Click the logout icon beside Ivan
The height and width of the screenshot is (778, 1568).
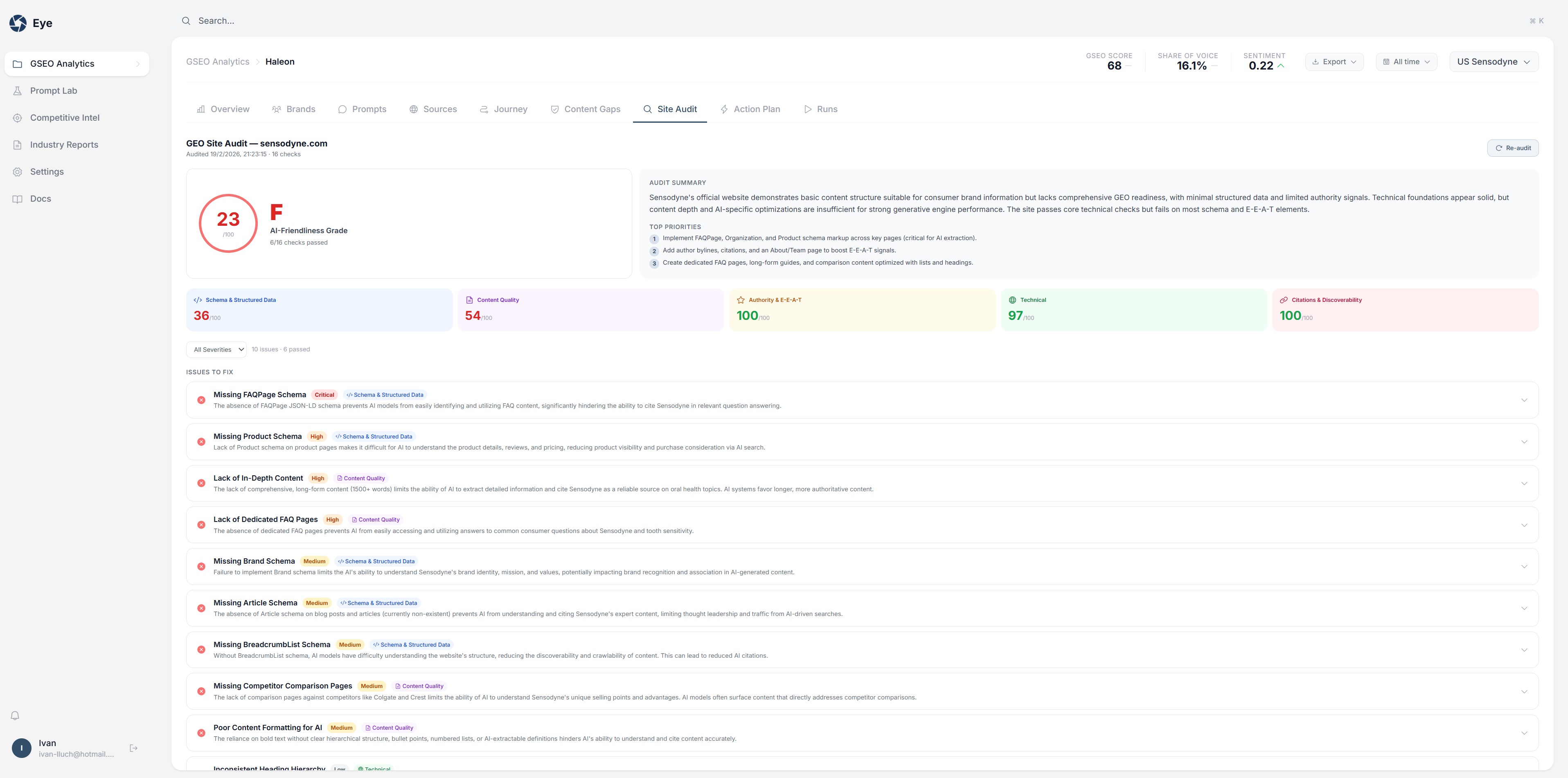(x=133, y=748)
